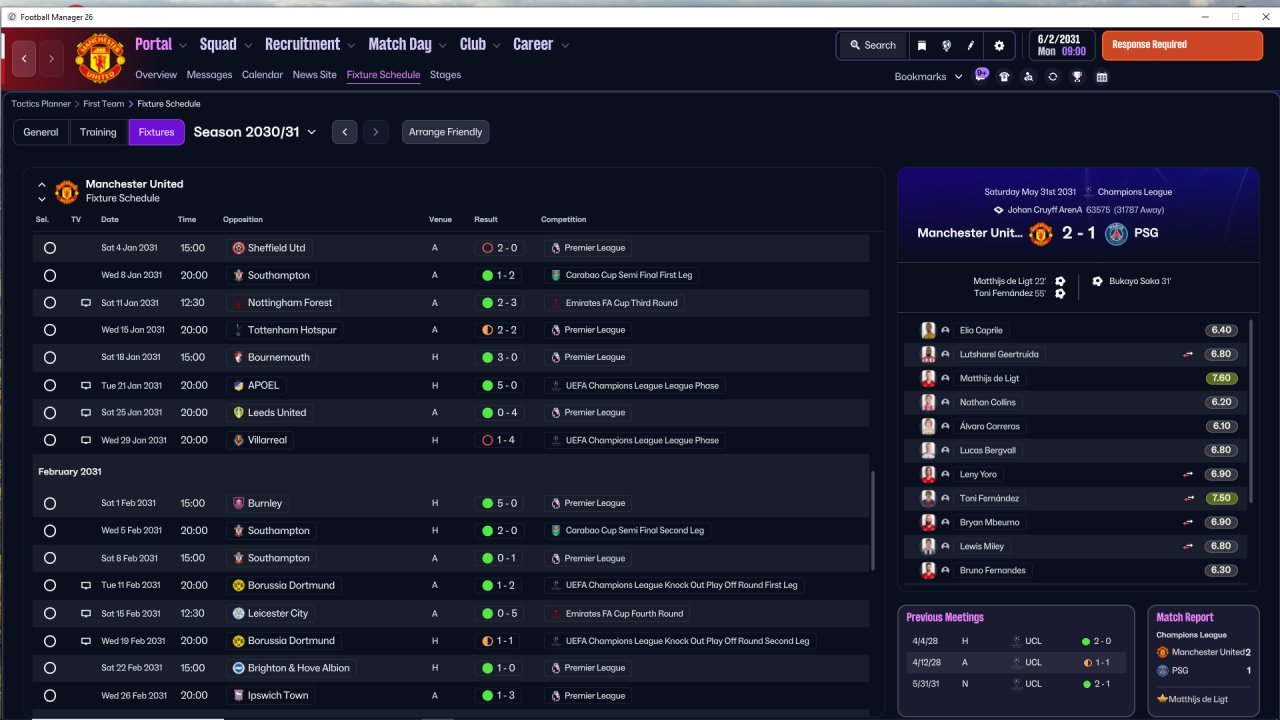
Task: Open the Calendar tab
Action: (262, 75)
